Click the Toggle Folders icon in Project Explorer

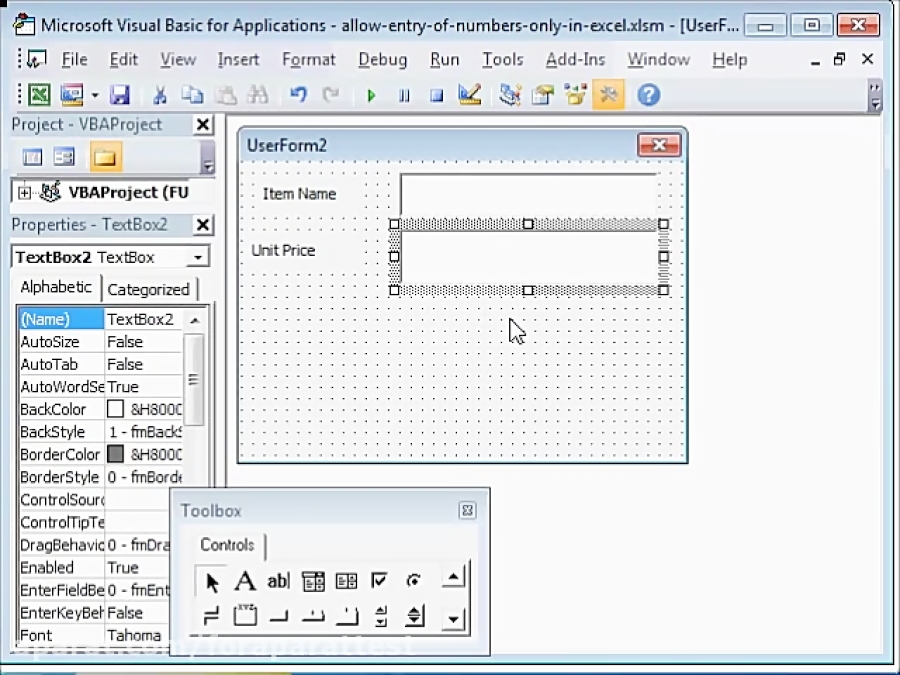click(103, 157)
